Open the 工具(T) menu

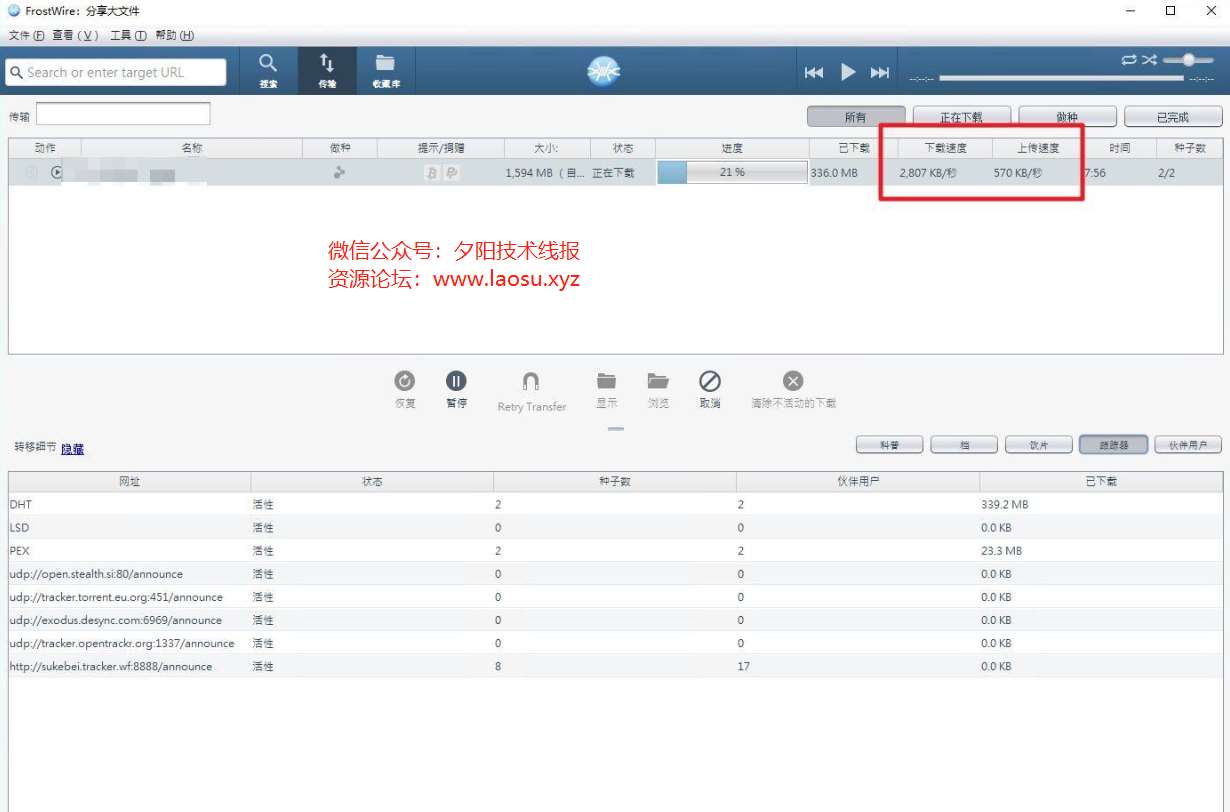128,35
